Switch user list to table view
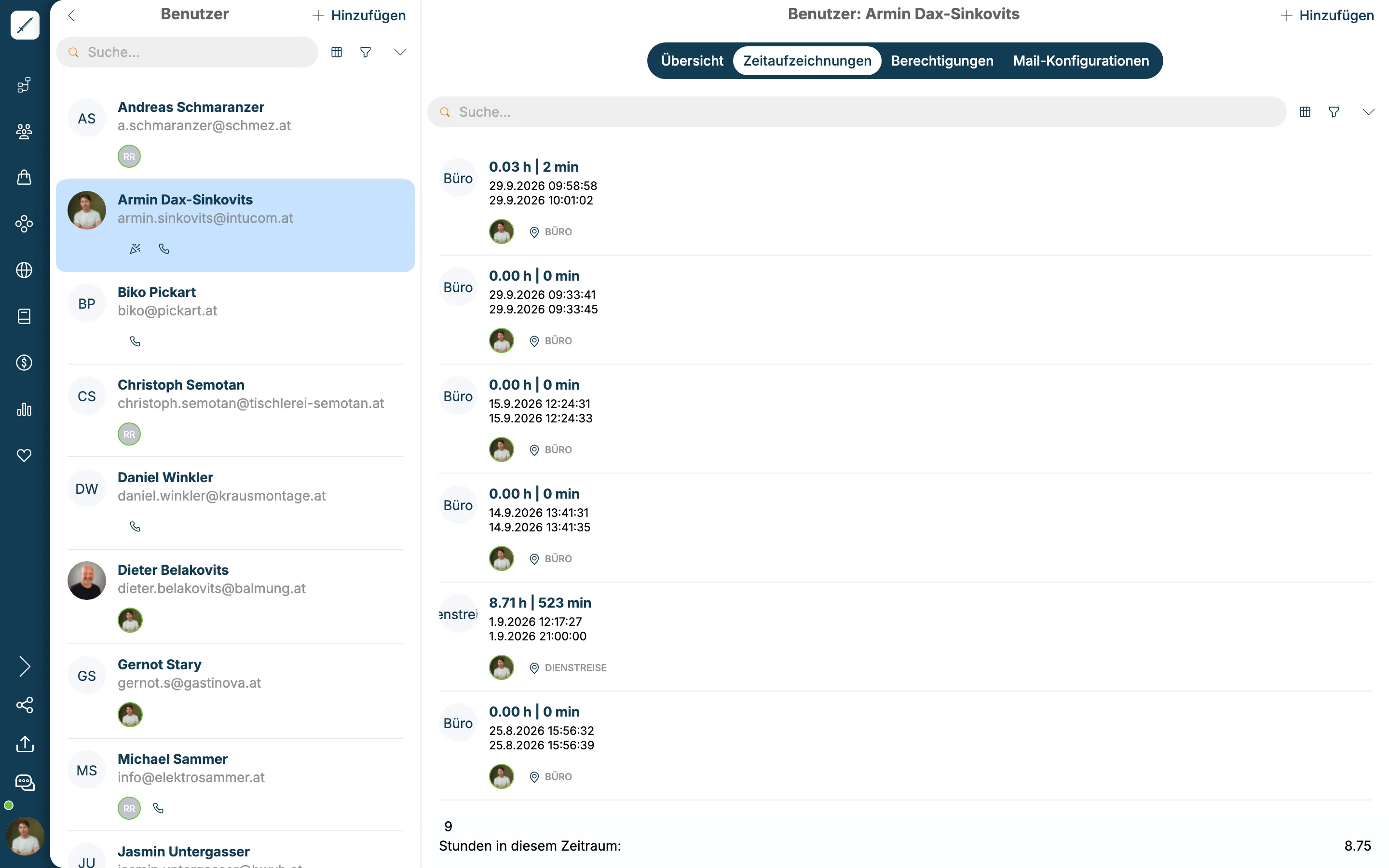Screen dimensions: 1389x868 click(x=337, y=52)
